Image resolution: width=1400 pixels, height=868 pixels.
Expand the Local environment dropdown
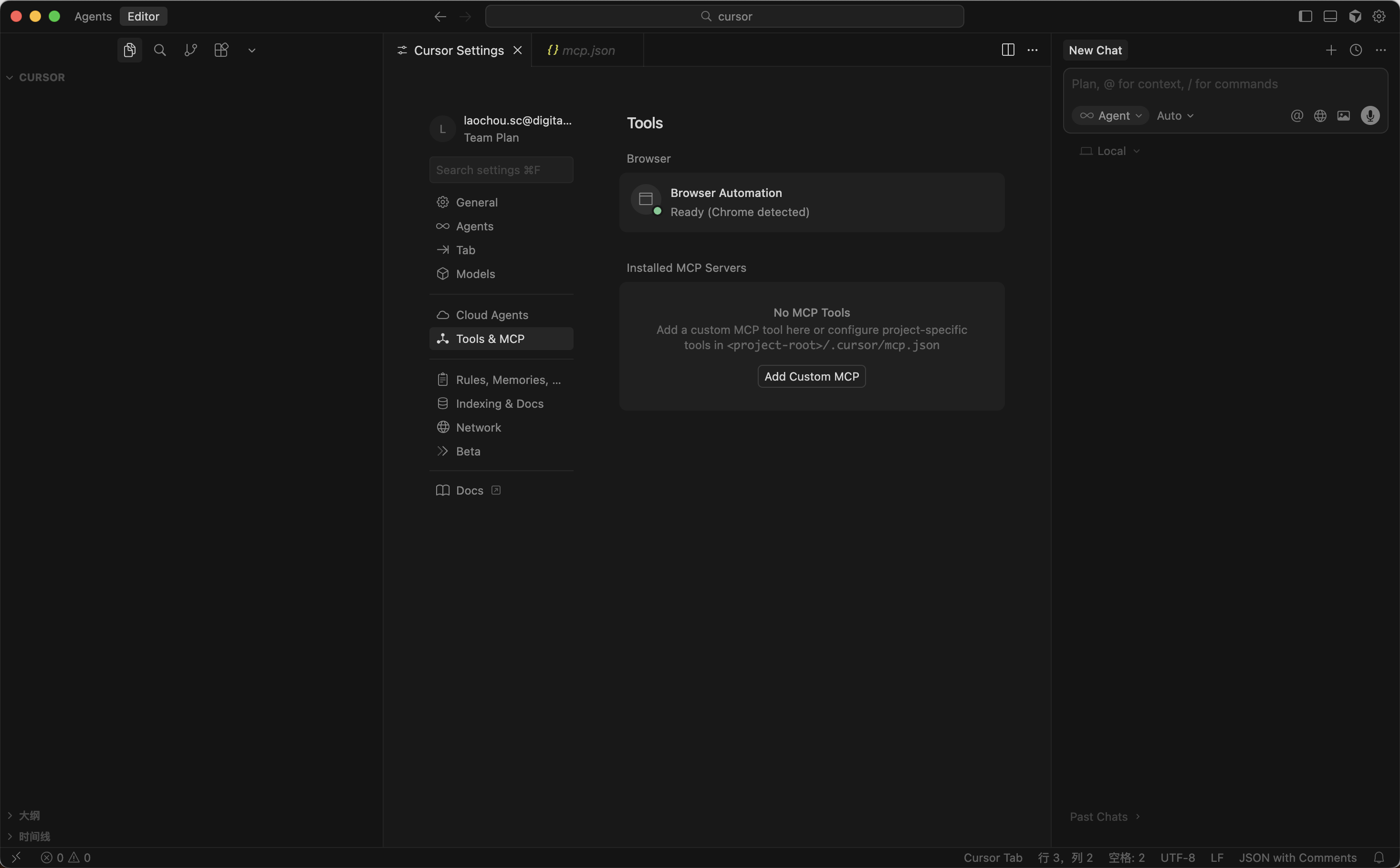point(1110,151)
